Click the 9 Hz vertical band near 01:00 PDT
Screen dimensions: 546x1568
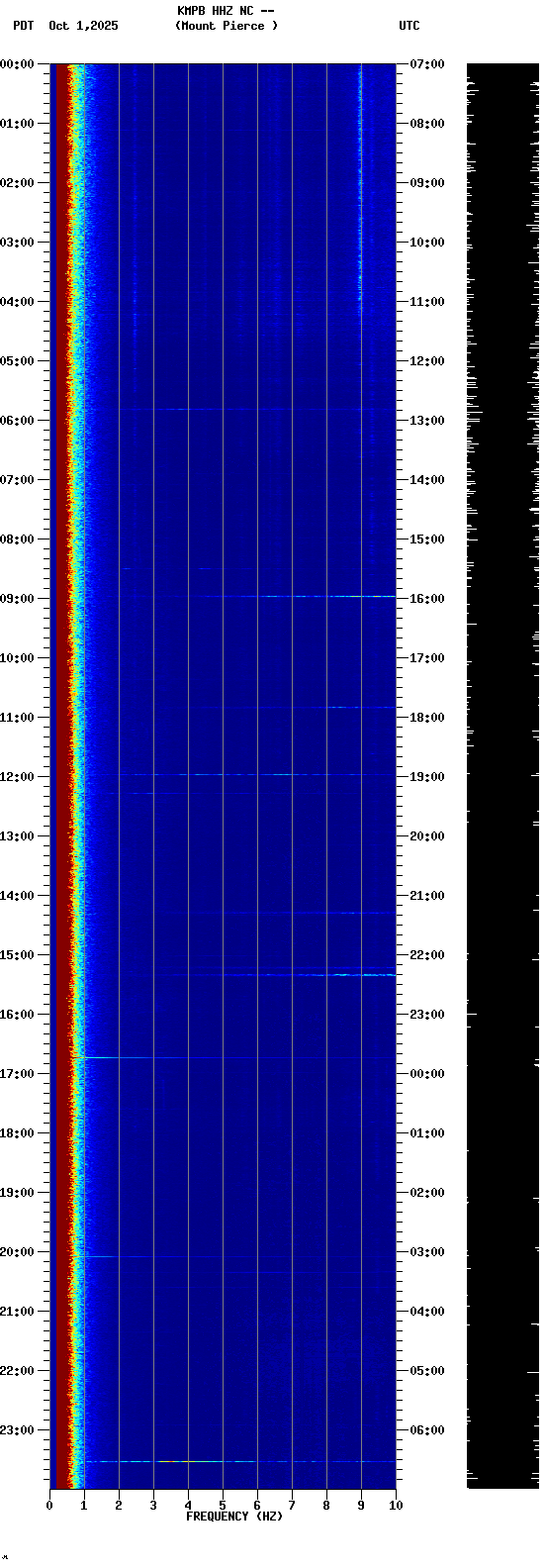(360, 124)
